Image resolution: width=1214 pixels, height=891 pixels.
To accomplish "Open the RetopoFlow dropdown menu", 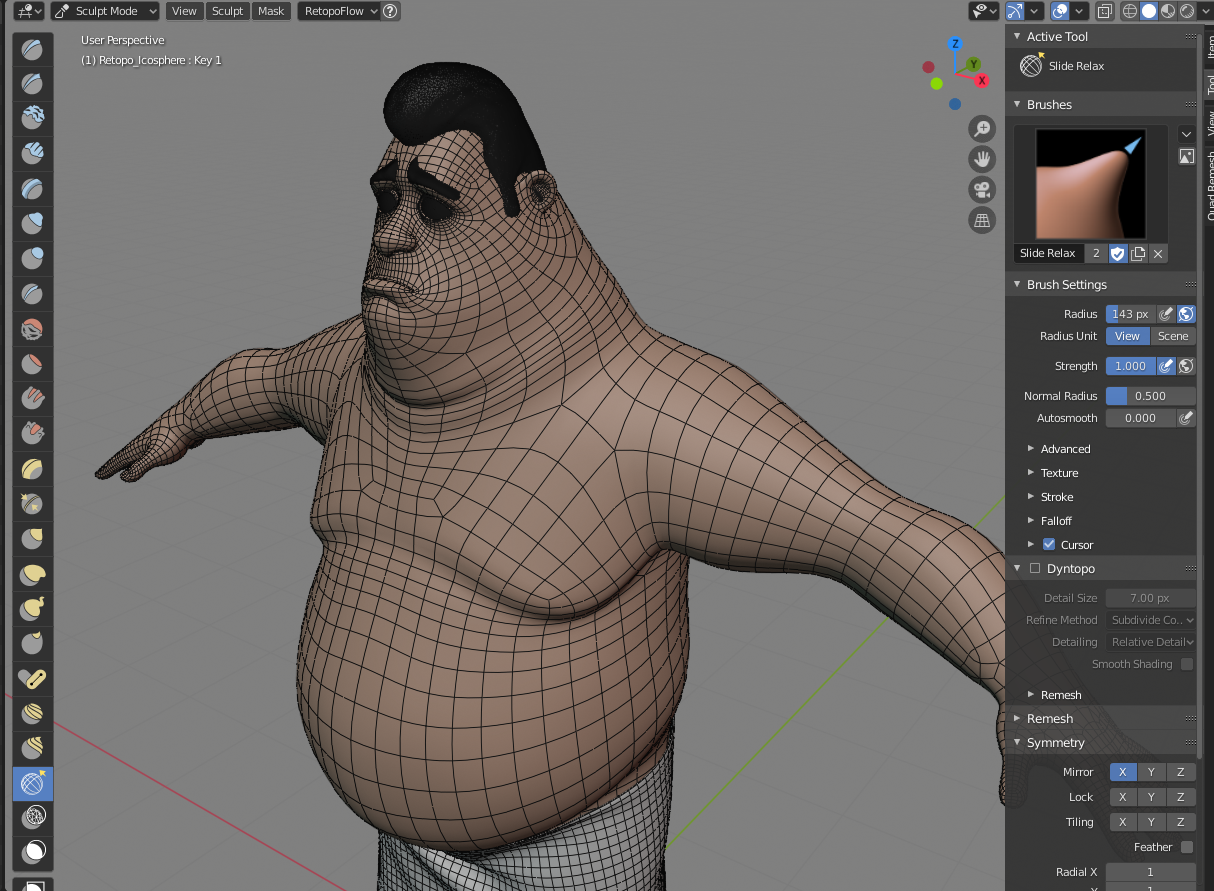I will click(338, 11).
